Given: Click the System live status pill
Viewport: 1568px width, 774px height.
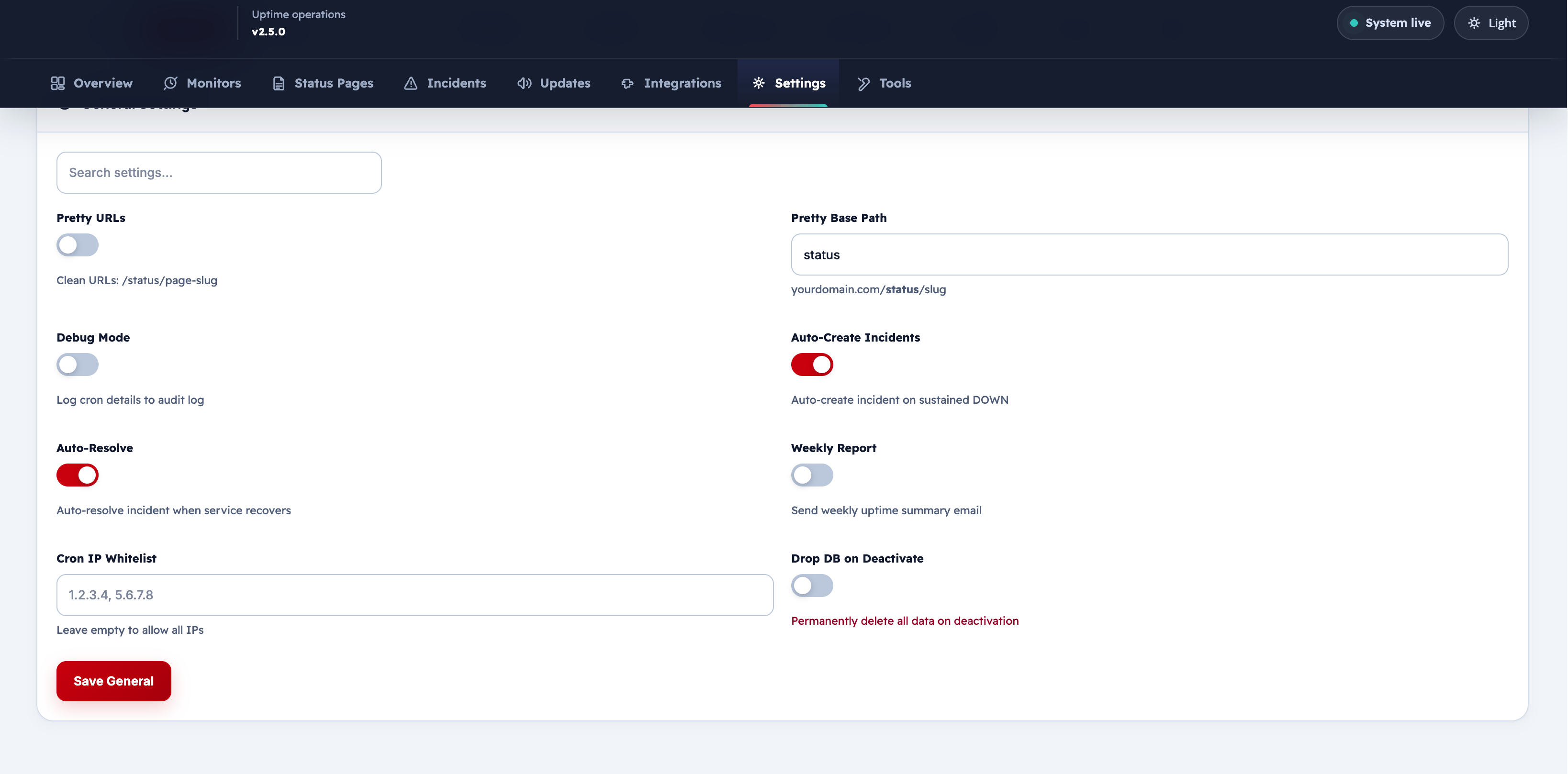Looking at the screenshot, I should [x=1389, y=23].
